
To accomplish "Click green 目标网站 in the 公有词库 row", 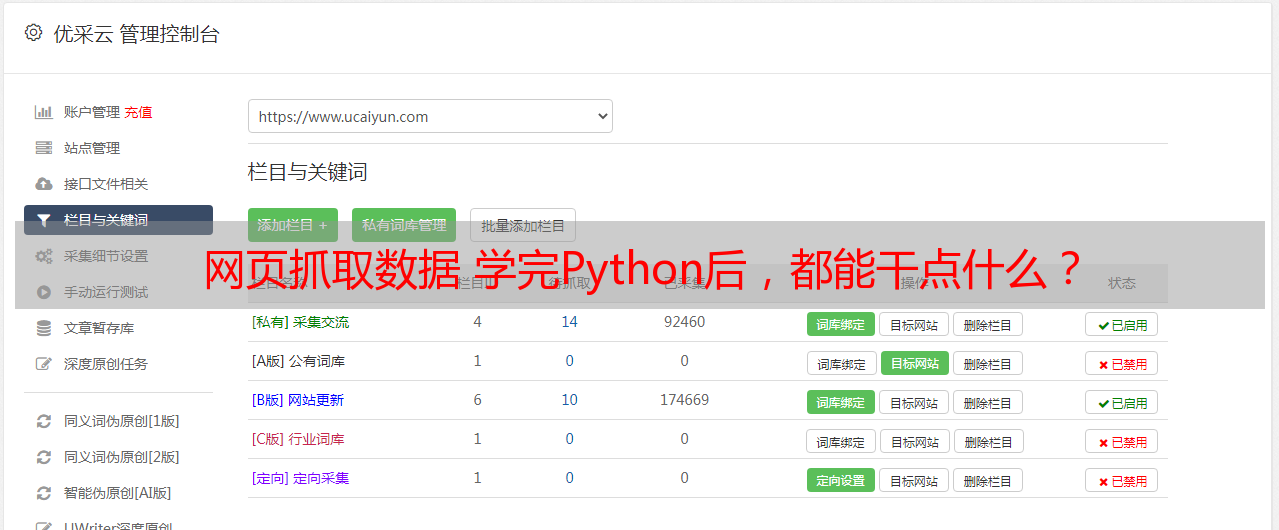I will pyautogui.click(x=915, y=363).
